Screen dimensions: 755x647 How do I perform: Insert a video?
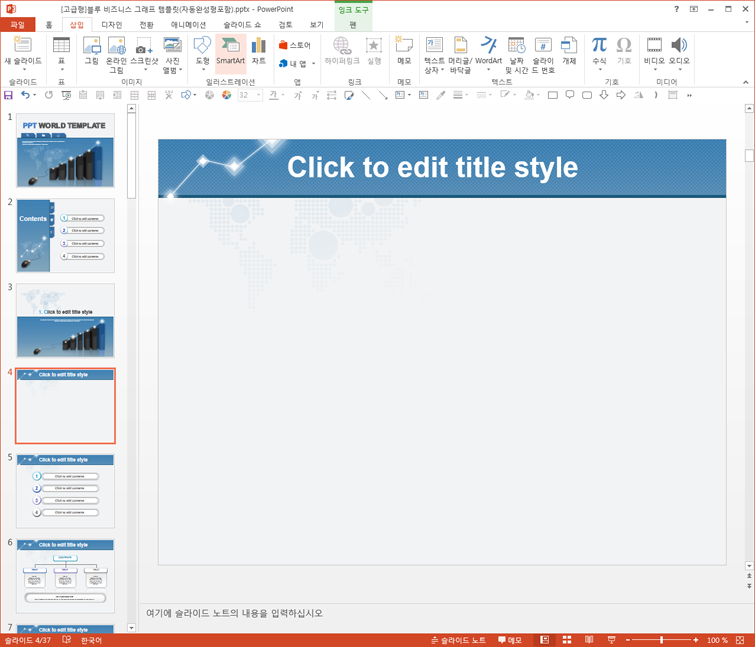pyautogui.click(x=654, y=53)
